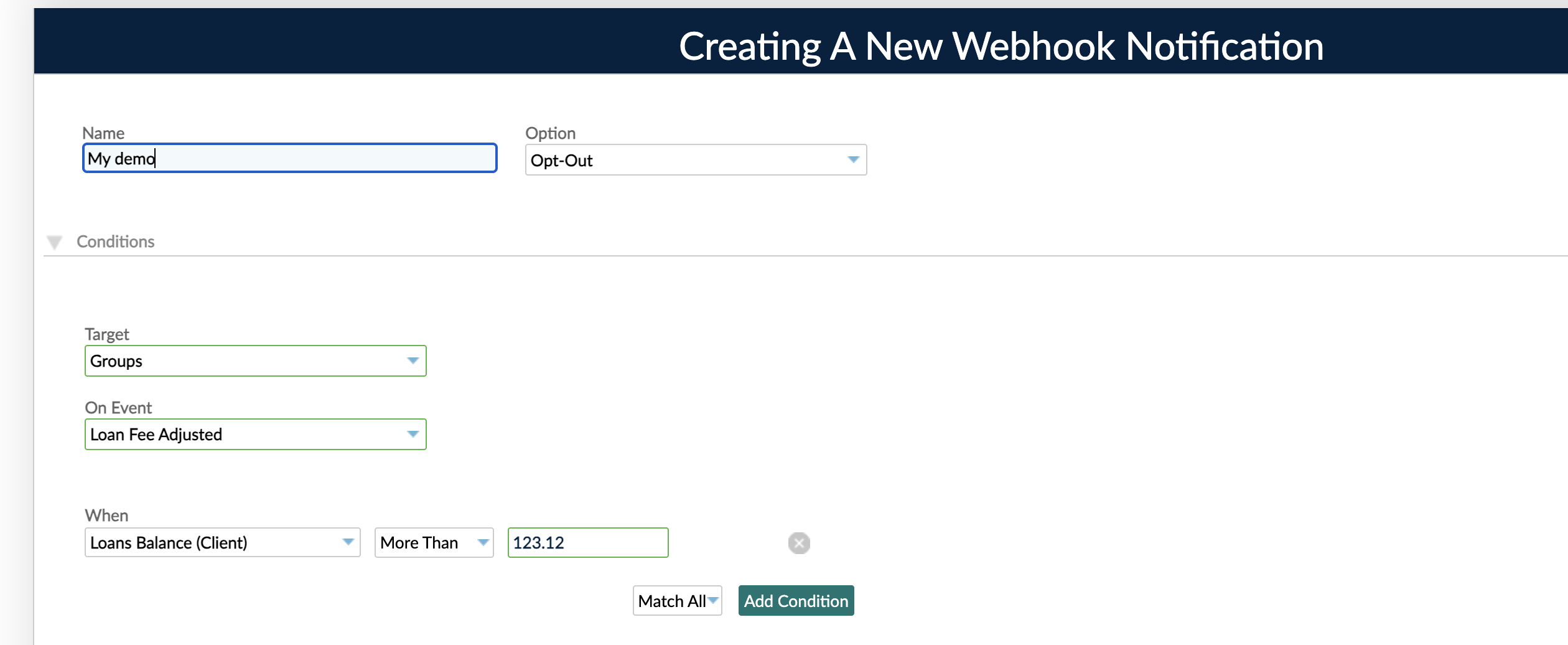
Task: Click inside the Name text field
Action: click(289, 158)
